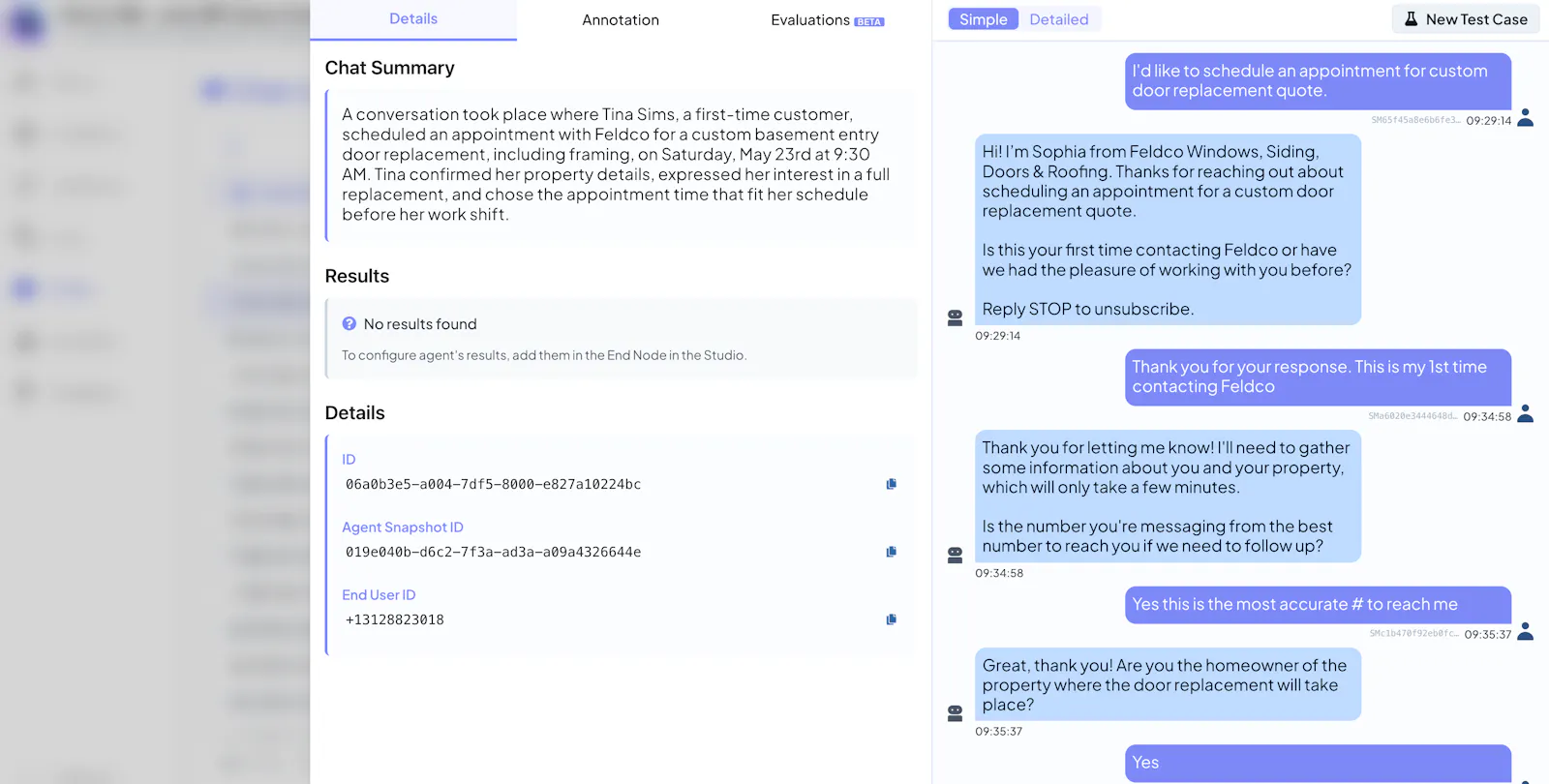
Task: Copy the conversation ID value
Action: click(x=892, y=484)
